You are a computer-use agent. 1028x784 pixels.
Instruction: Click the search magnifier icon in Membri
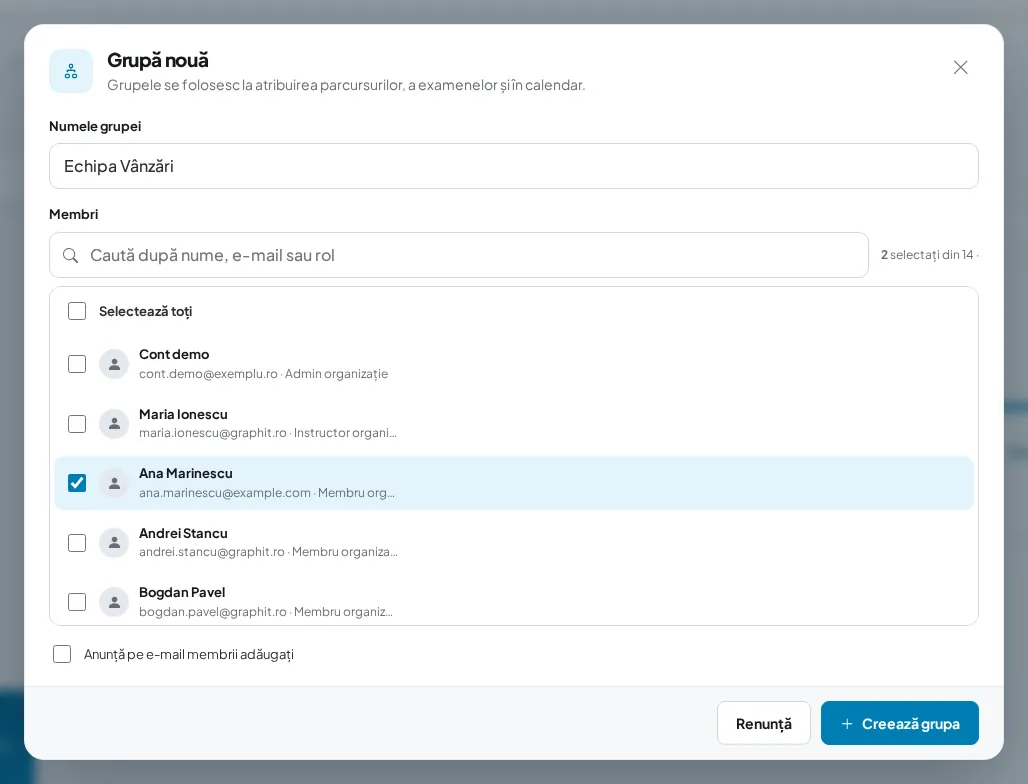(71, 255)
